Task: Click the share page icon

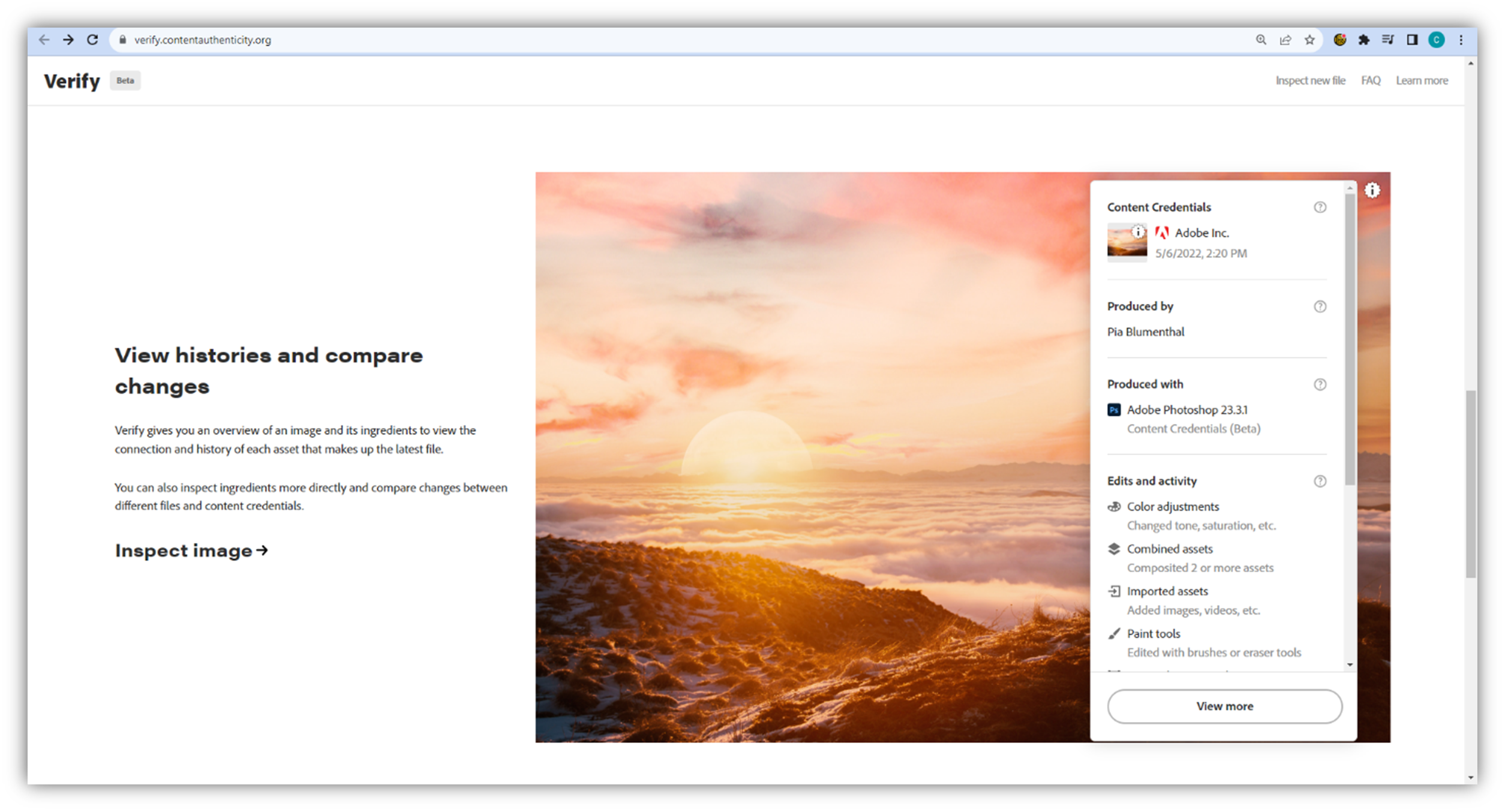Action: pyautogui.click(x=1285, y=40)
